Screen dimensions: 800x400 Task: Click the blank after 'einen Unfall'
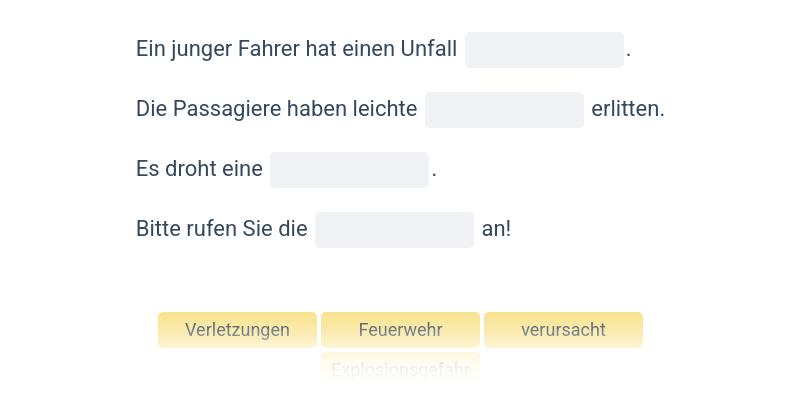(x=544, y=50)
